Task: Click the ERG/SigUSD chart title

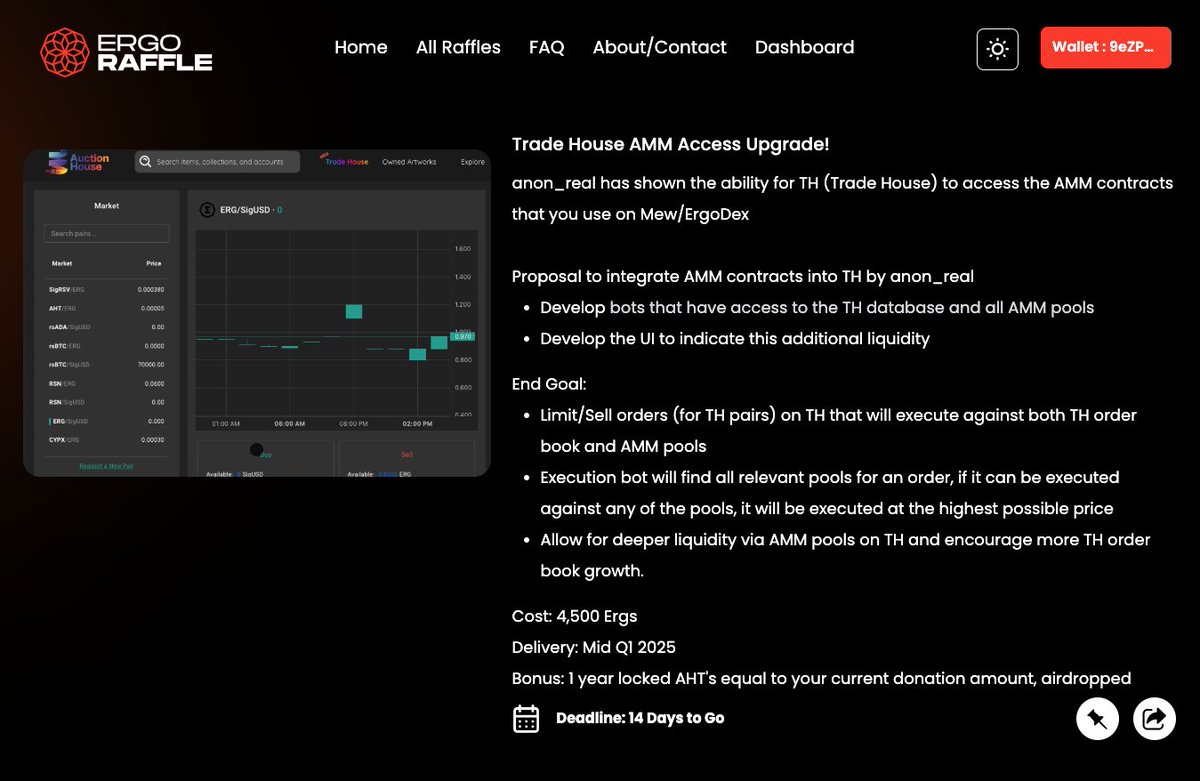Action: (x=245, y=210)
